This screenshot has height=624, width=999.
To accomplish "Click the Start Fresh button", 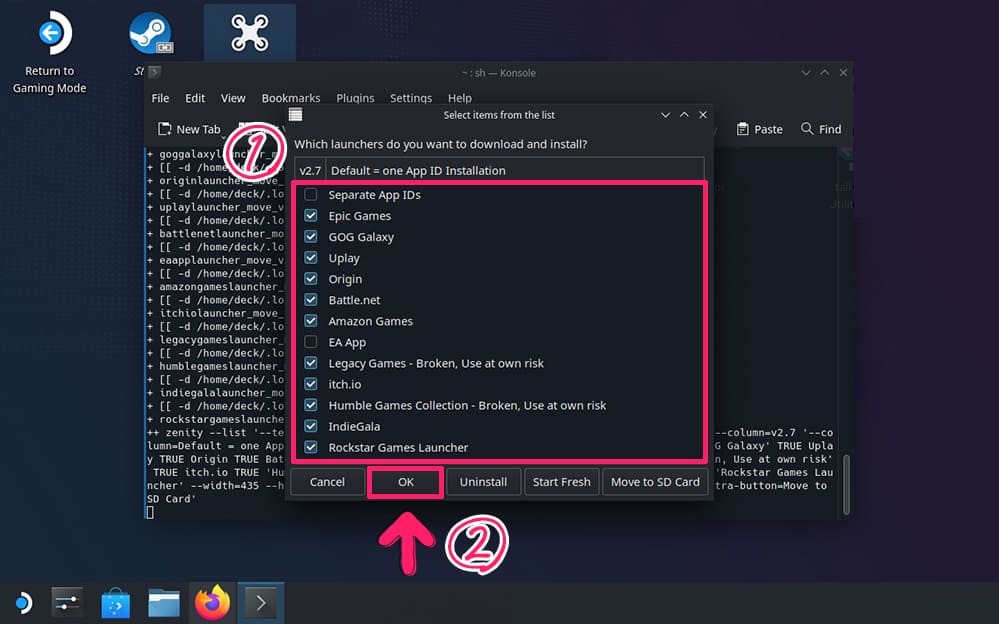I will coord(561,482).
